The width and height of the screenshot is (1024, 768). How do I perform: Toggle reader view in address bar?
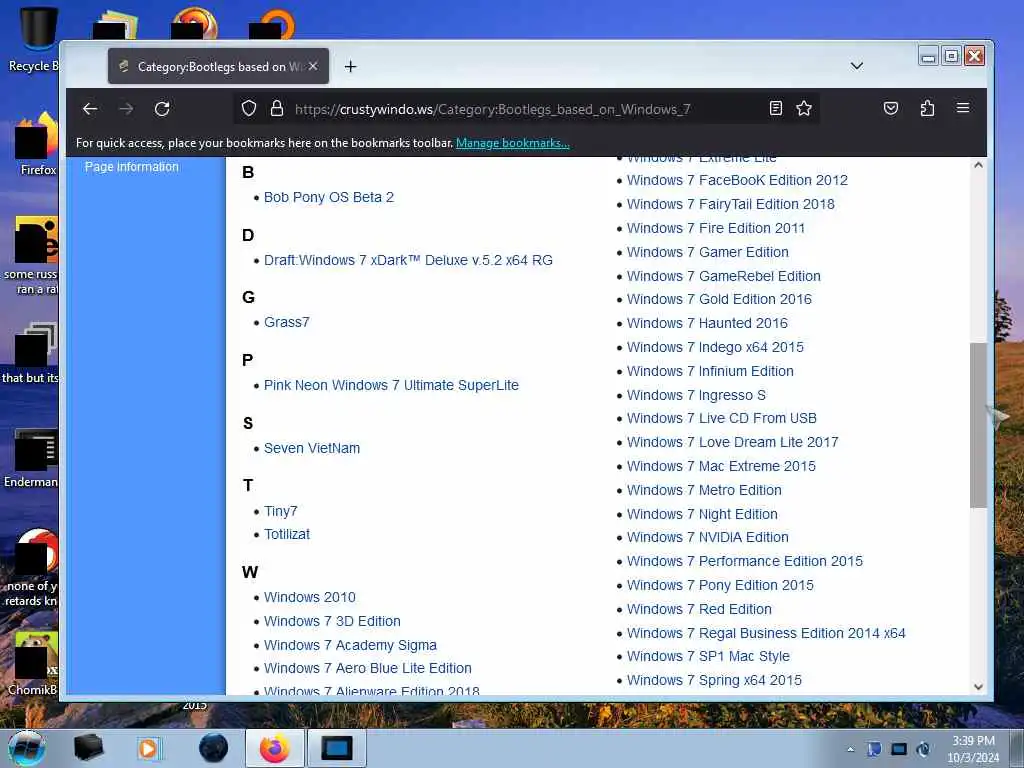pyautogui.click(x=775, y=108)
